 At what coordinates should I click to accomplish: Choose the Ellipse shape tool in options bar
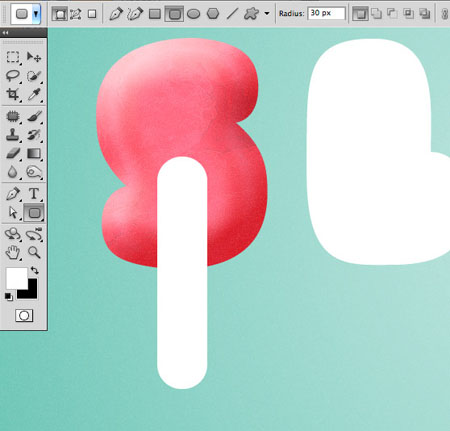[194, 14]
